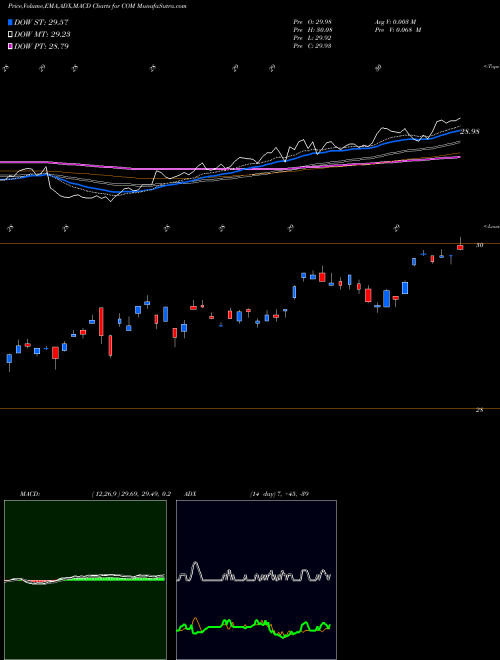Click the 'Pre L: 29.92' low value
This screenshot has width=500, height=660.
point(312,38)
